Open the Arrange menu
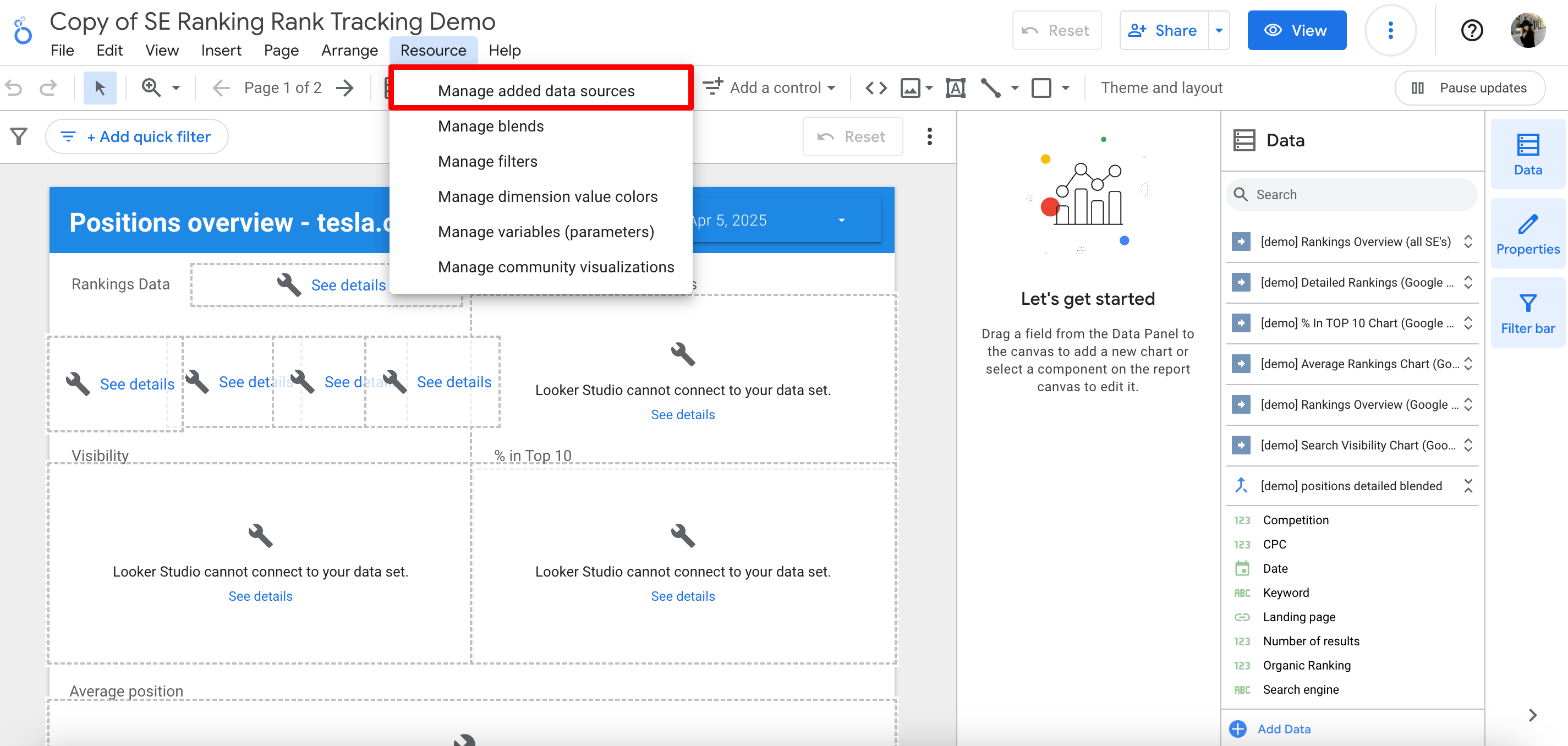This screenshot has height=746, width=1568. (349, 51)
